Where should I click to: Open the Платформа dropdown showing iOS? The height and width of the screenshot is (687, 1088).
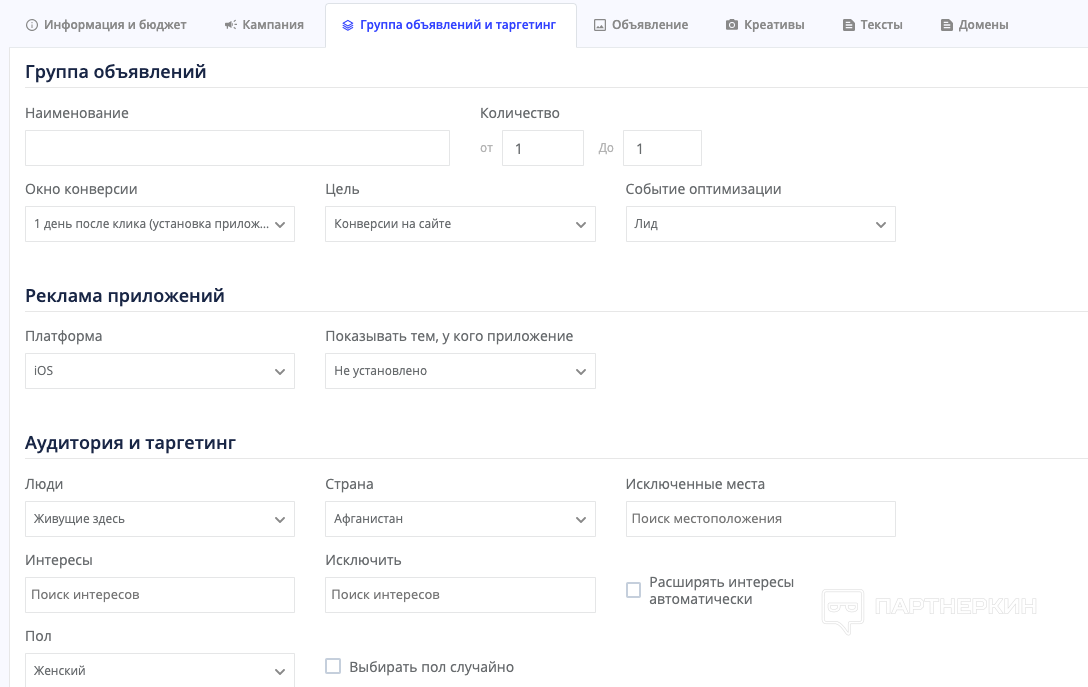160,371
